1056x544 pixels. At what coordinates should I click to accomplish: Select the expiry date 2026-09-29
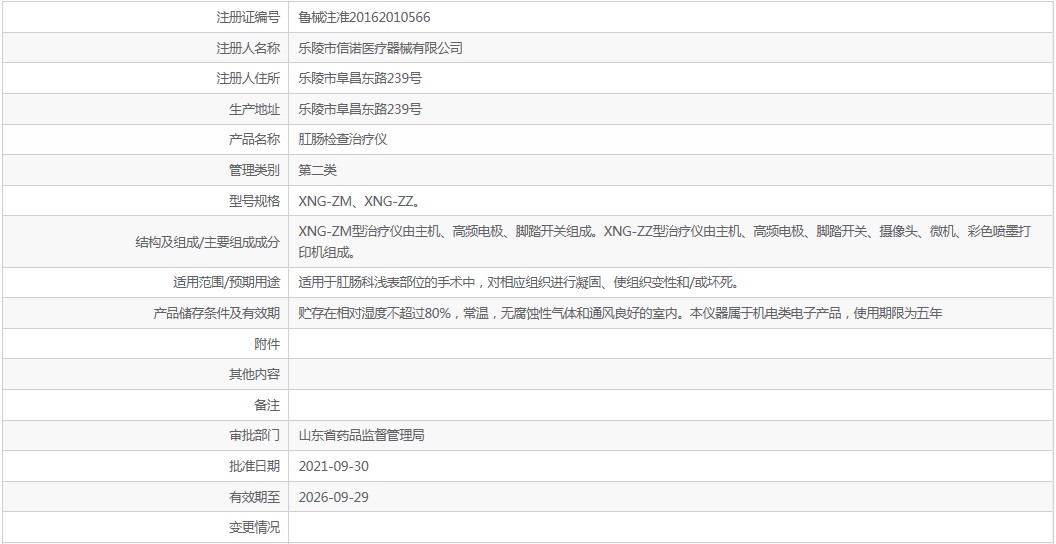click(333, 498)
